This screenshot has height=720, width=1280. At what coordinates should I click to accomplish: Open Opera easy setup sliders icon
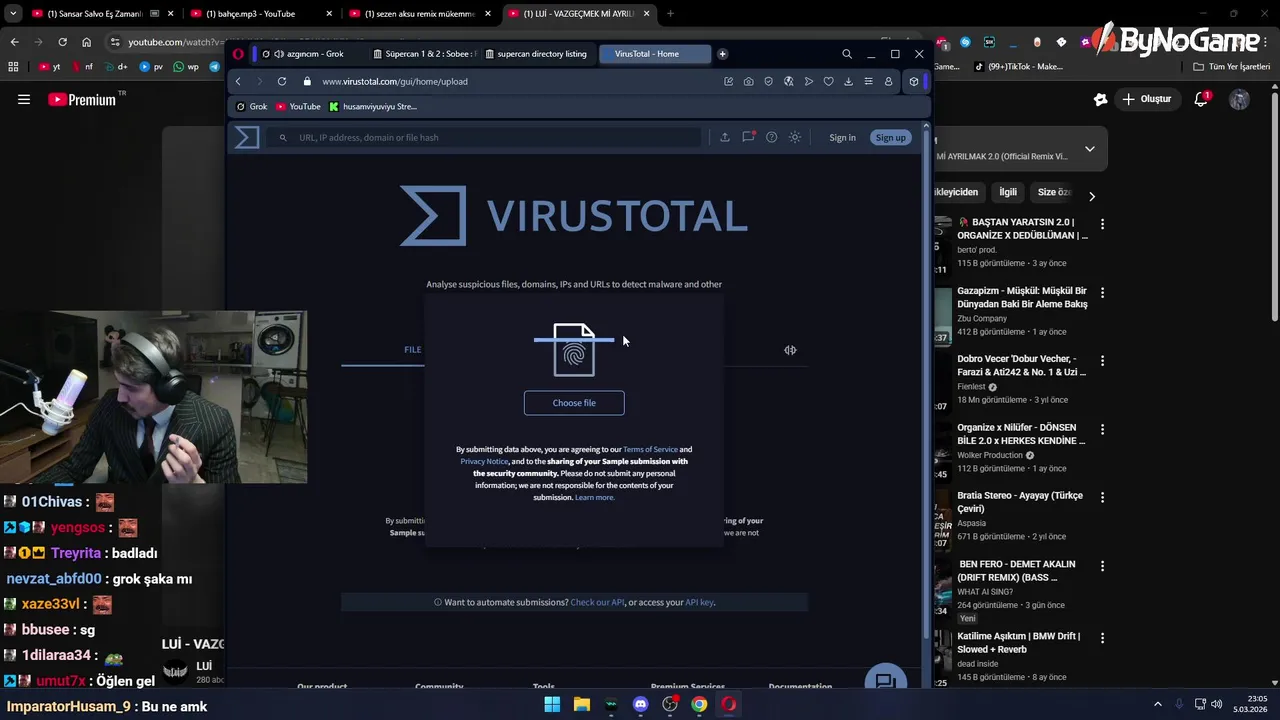pos(868,81)
